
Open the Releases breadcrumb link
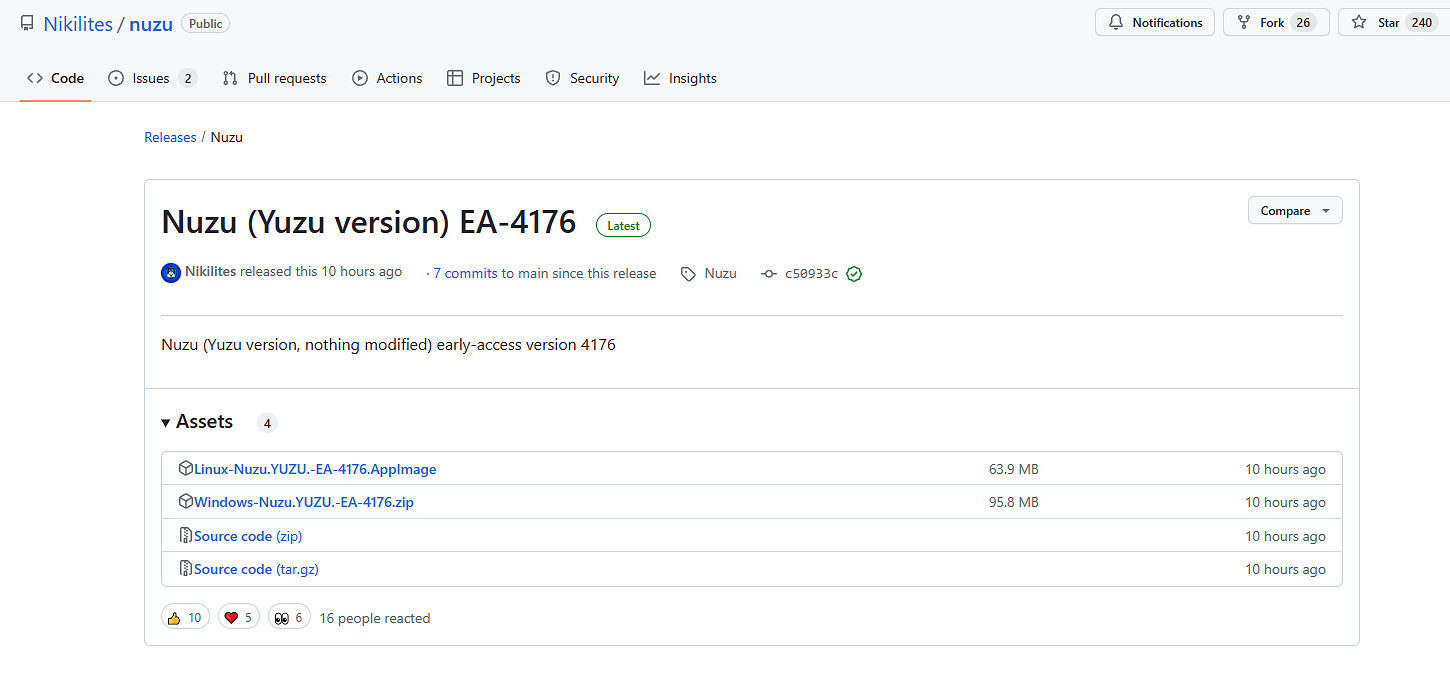(x=170, y=137)
